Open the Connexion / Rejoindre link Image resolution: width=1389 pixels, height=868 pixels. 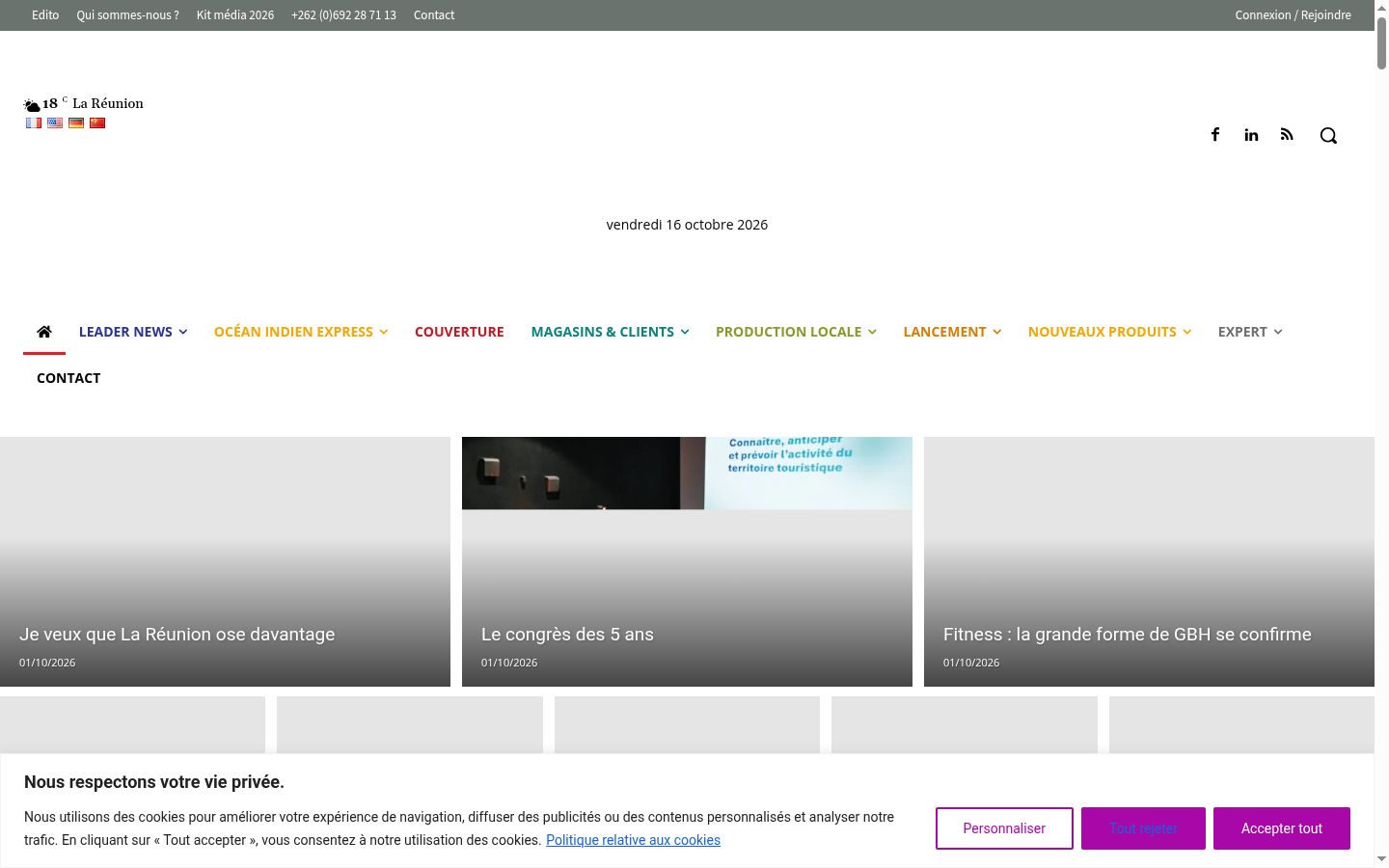(1293, 15)
